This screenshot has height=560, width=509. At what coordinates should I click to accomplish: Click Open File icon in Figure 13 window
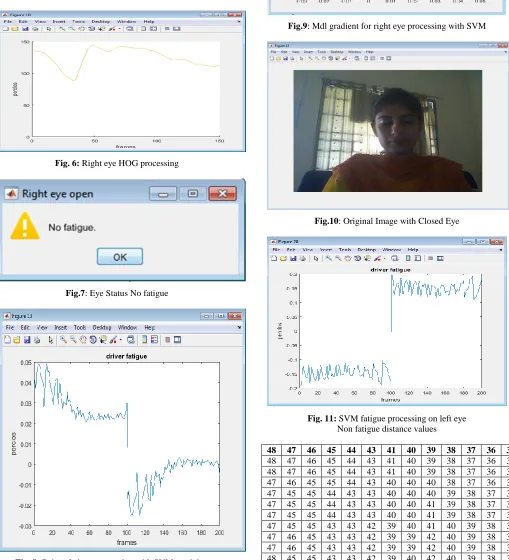[16, 340]
